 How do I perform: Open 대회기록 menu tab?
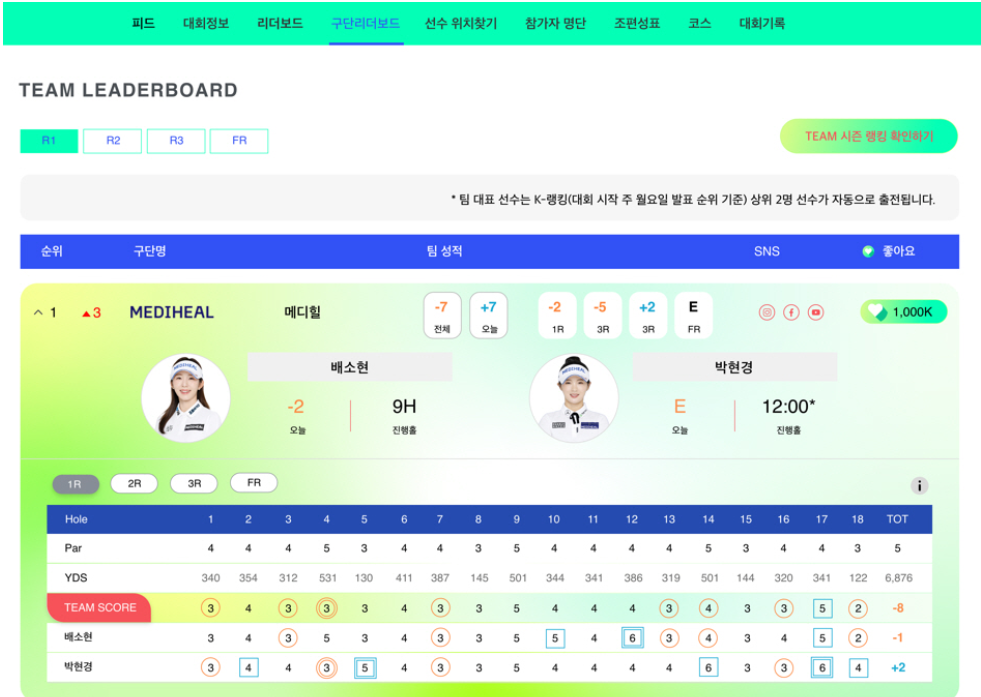click(762, 23)
